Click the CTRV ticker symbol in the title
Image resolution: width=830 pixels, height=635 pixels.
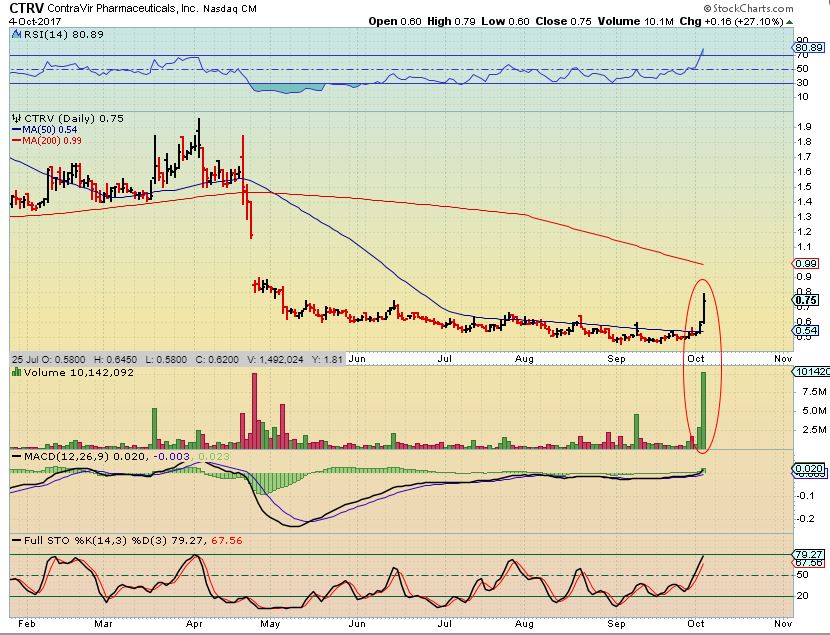click(27, 8)
